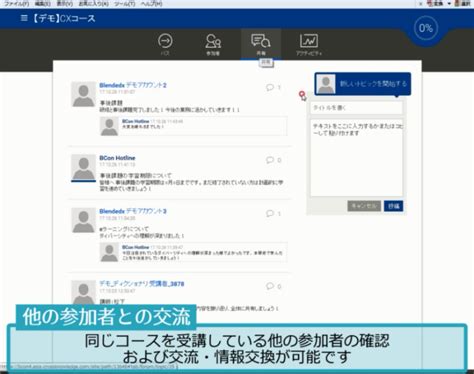Open the hamburger menu beside 【デモ】CXコース
The image size is (474, 374).
point(24,18)
